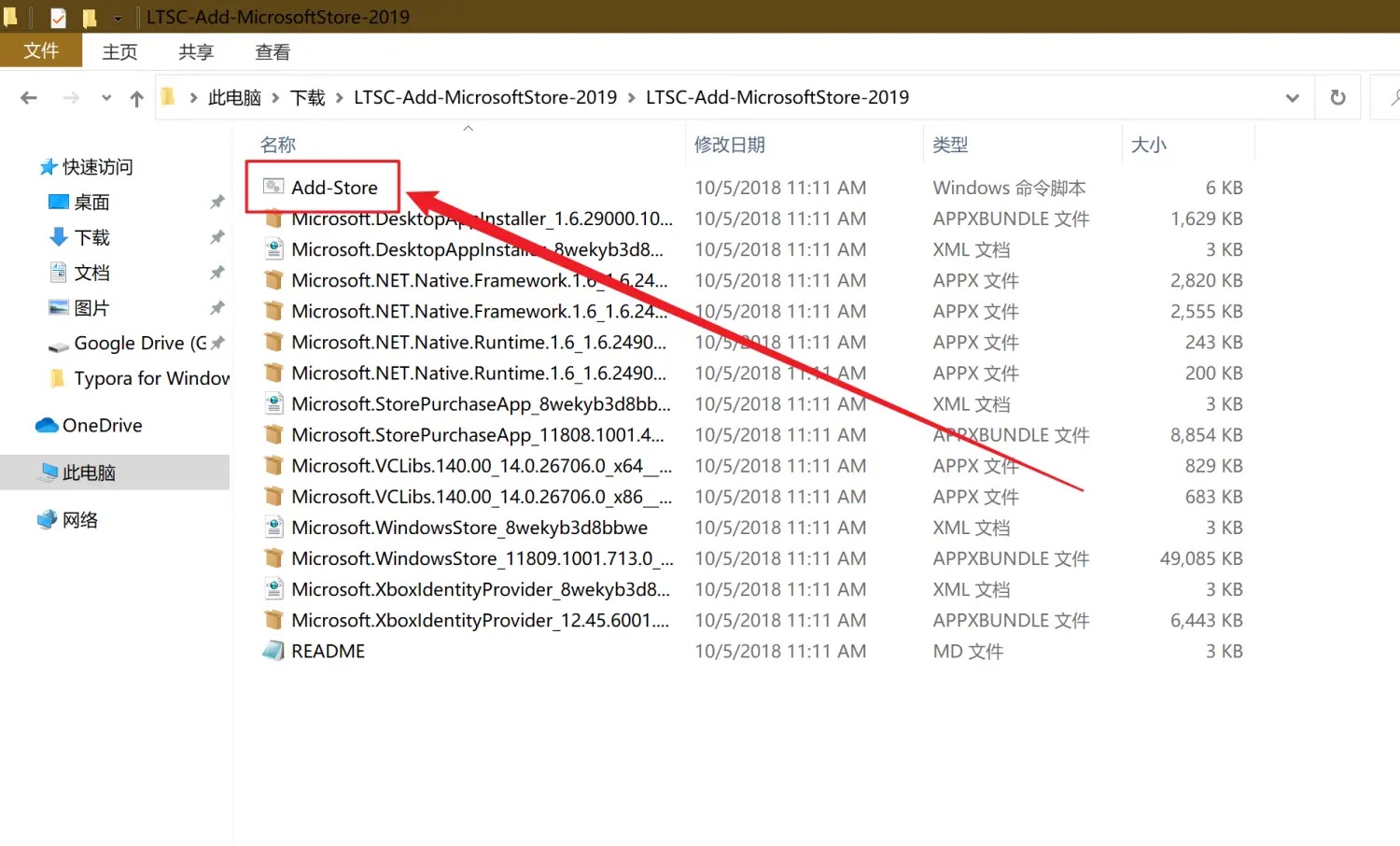Expand the address bar history dropdown
Image resolution: width=1400 pixels, height=846 pixels.
tap(1293, 98)
